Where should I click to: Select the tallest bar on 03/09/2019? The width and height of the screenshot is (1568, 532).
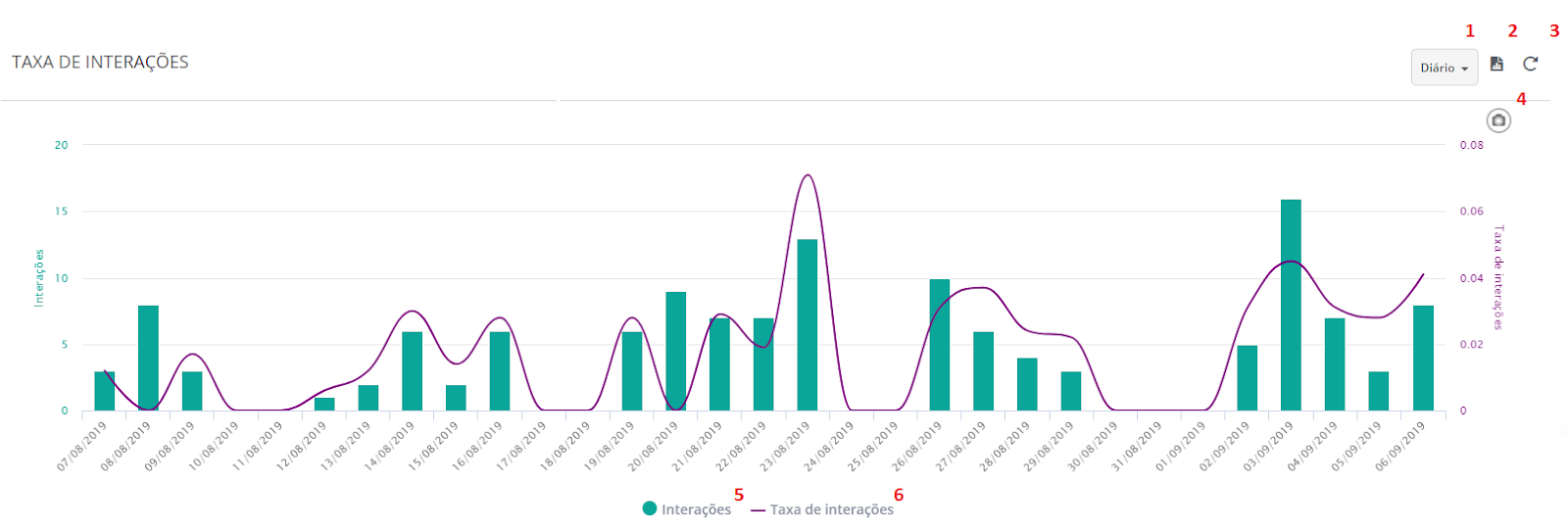click(x=1291, y=304)
